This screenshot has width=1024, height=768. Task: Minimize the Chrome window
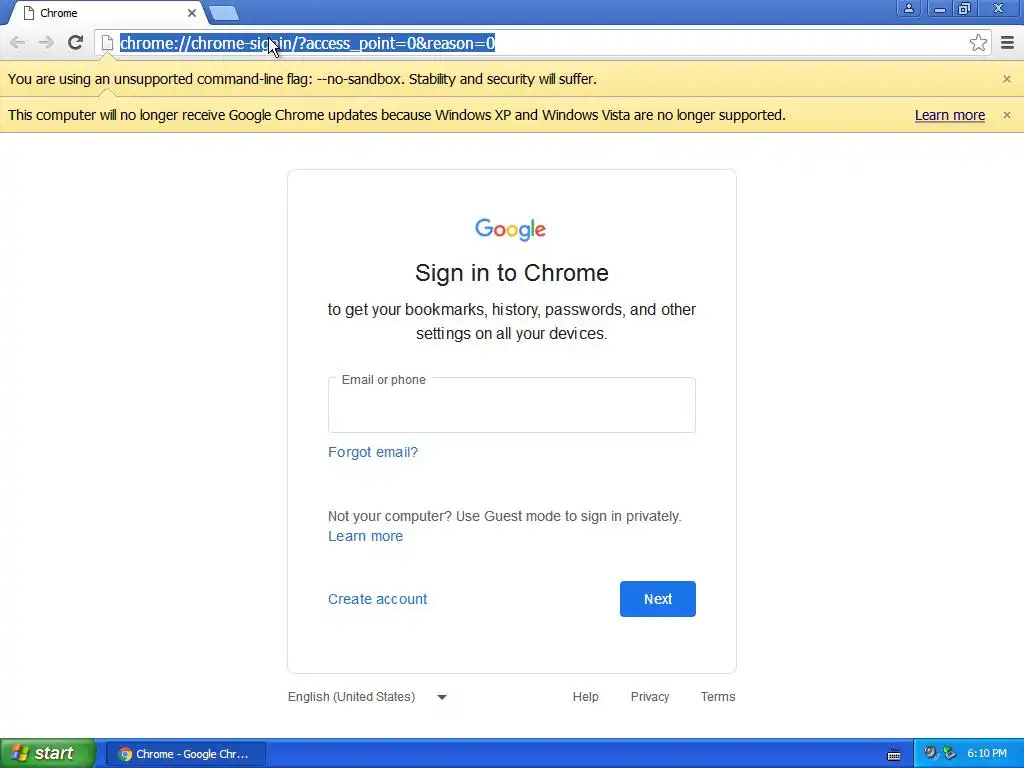tap(940, 8)
